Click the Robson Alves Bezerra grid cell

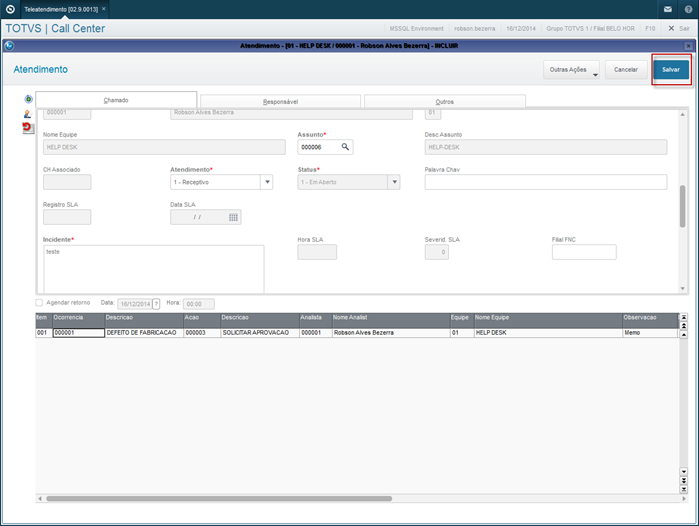(391, 333)
